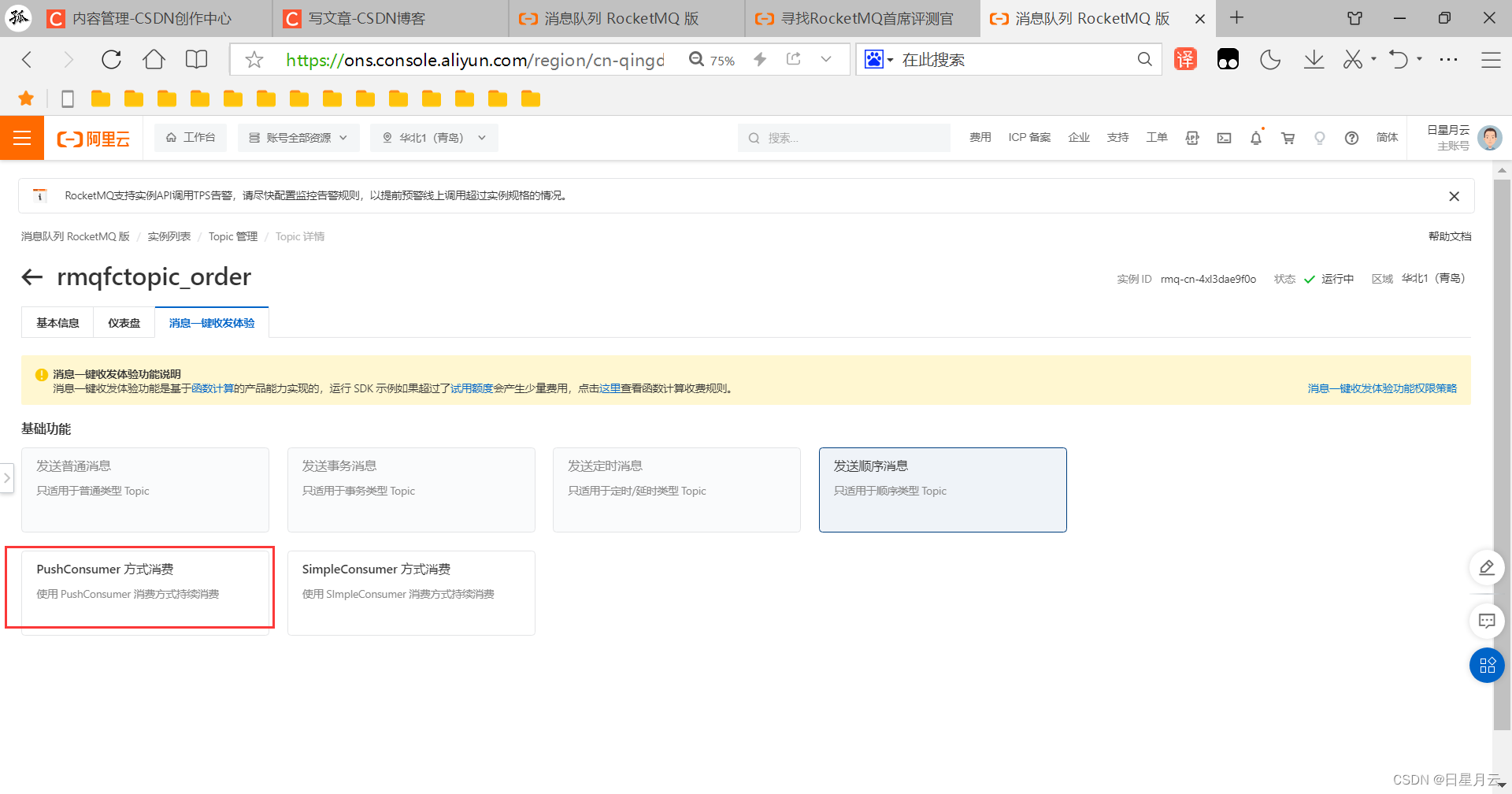Click the light bulb icon
Image resolution: width=1512 pixels, height=794 pixels.
tap(1320, 138)
